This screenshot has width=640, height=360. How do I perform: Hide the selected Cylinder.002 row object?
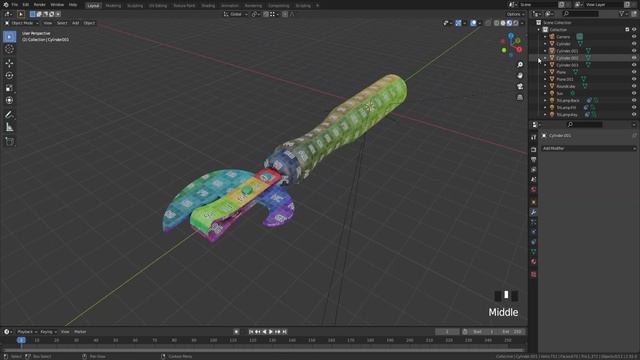(634, 58)
